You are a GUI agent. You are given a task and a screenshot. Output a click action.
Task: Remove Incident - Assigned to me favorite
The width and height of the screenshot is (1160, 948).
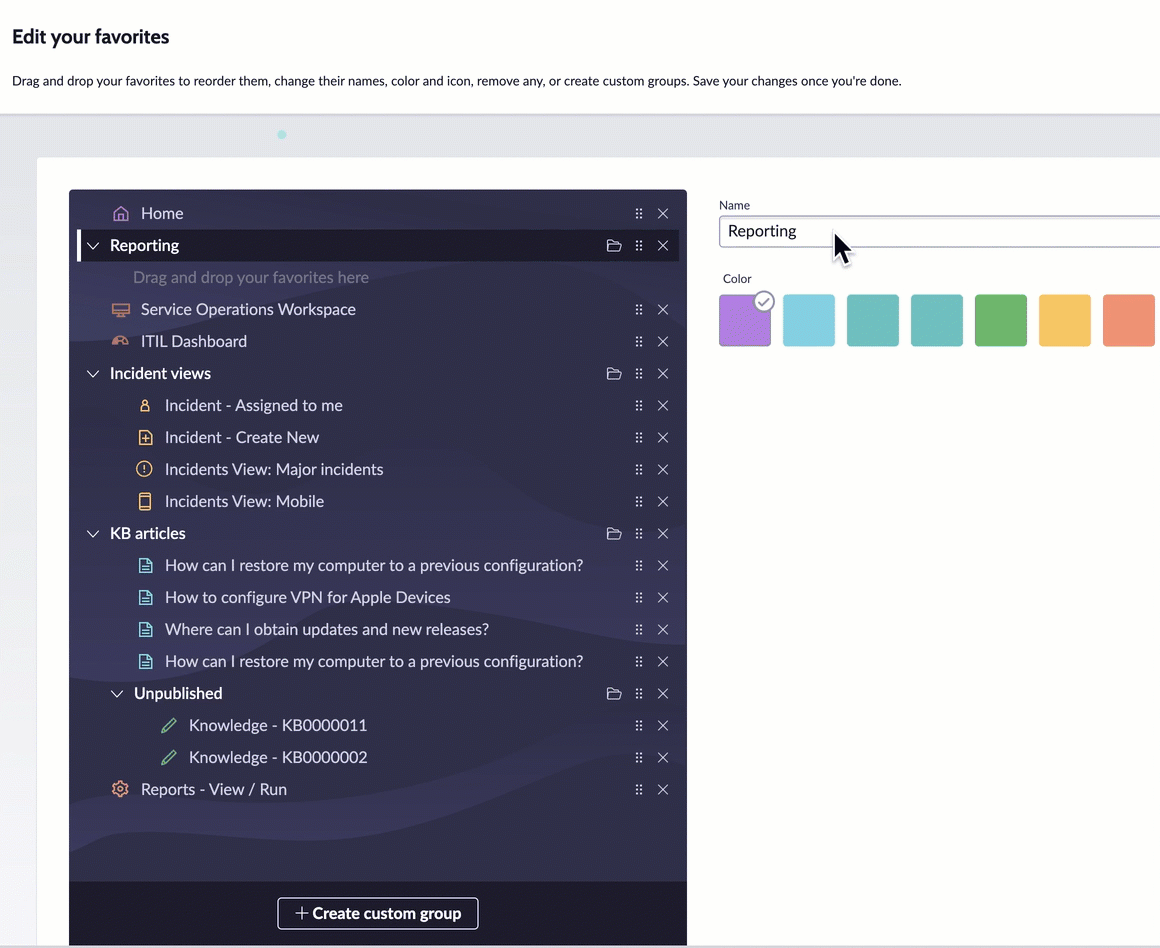click(x=663, y=406)
